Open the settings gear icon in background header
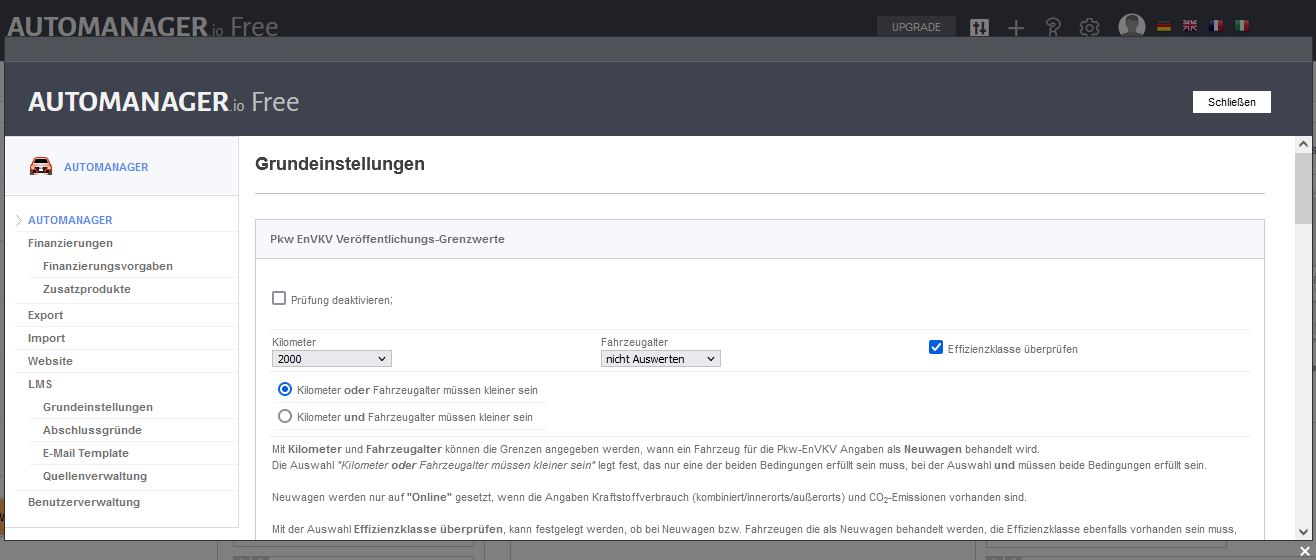This screenshot has width=1316, height=560. [x=1089, y=27]
